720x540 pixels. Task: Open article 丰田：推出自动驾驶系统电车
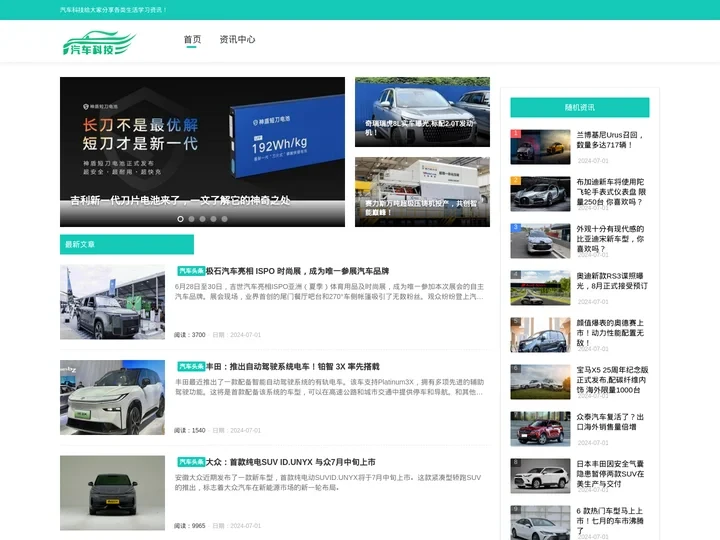click(x=292, y=366)
